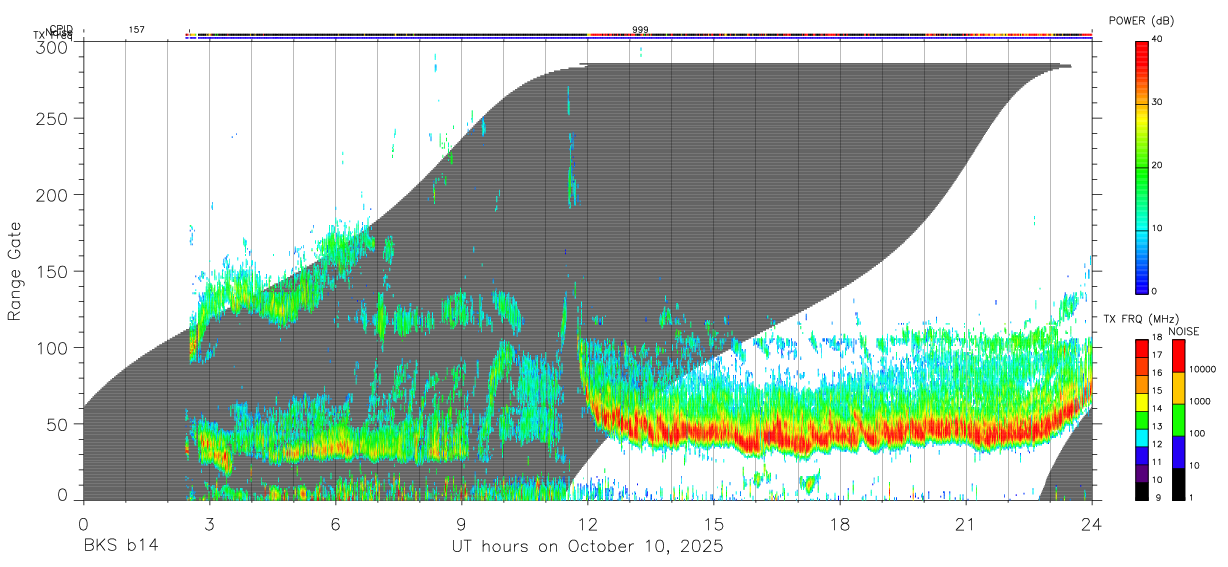Click the 'BKS b14' radar beam label
The width and height of the screenshot is (1228, 567).
point(120,547)
